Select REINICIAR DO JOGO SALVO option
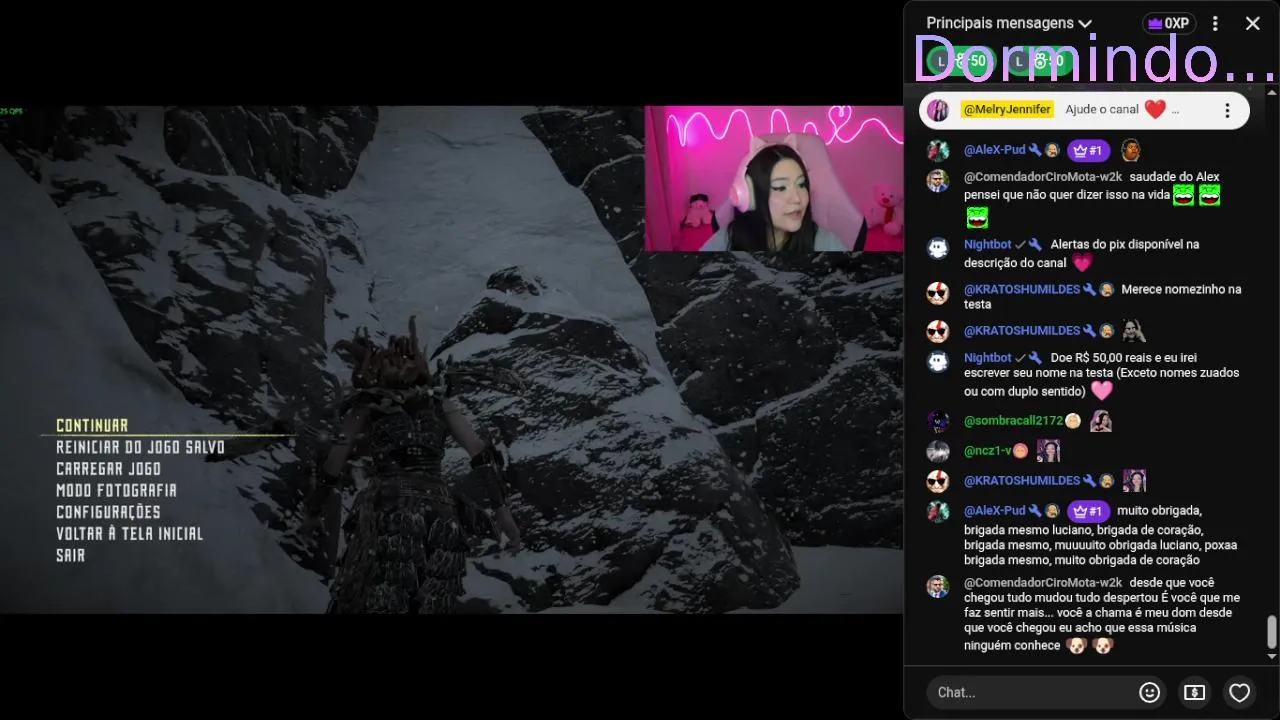 point(140,447)
